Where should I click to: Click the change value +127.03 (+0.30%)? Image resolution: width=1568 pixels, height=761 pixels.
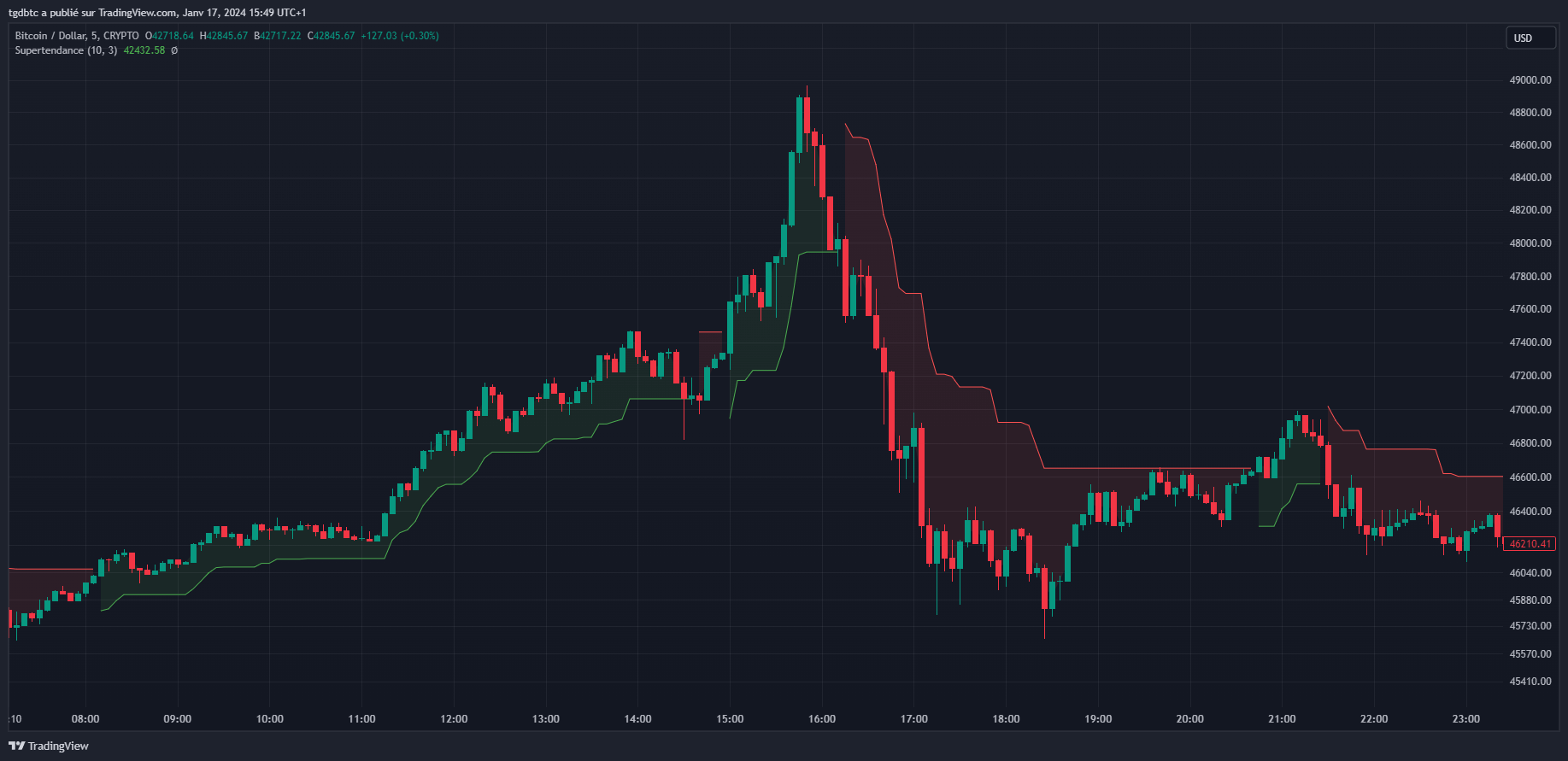pyautogui.click(x=400, y=36)
